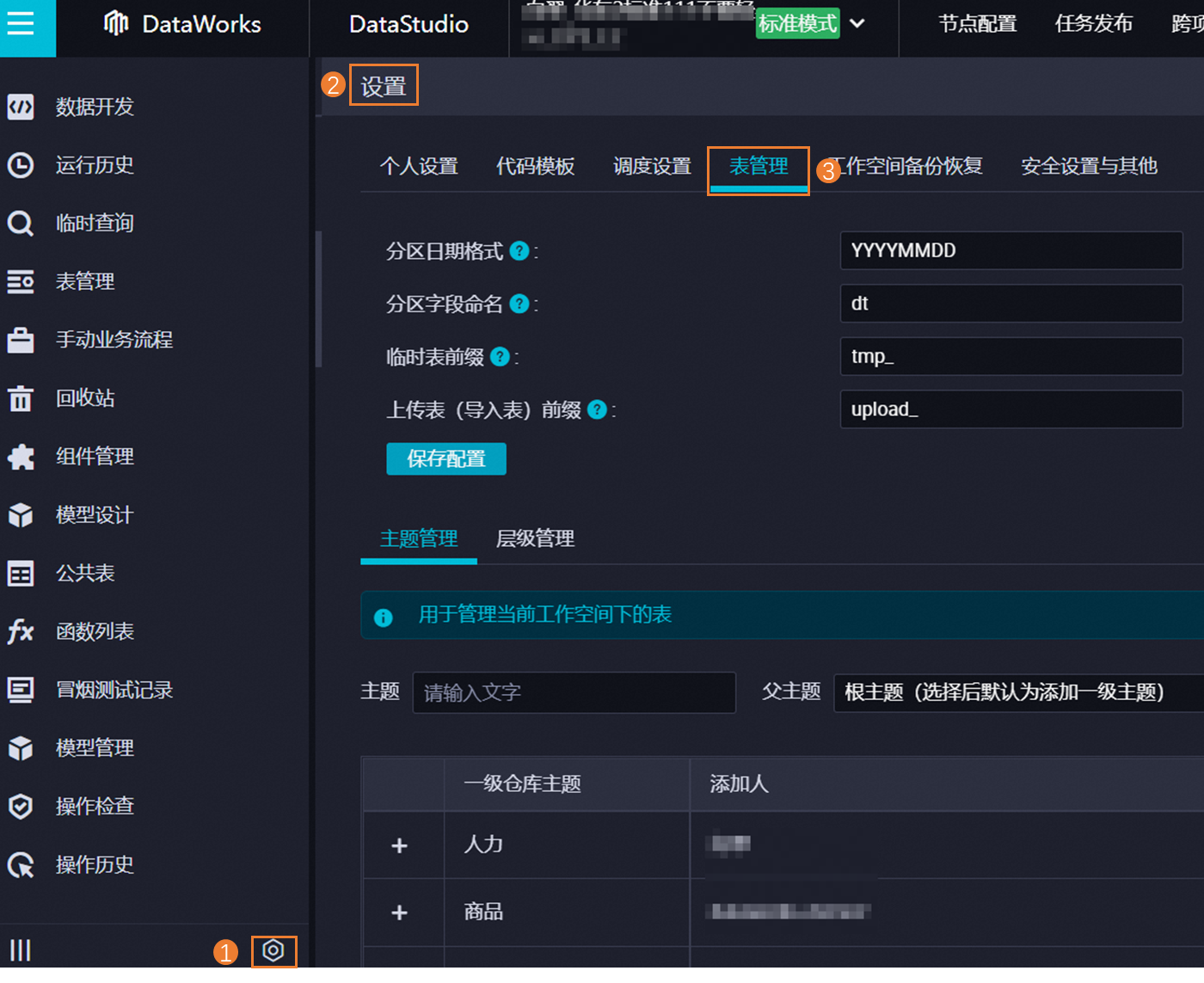
Task: Switch to 调度设置 tab
Action: 652,166
